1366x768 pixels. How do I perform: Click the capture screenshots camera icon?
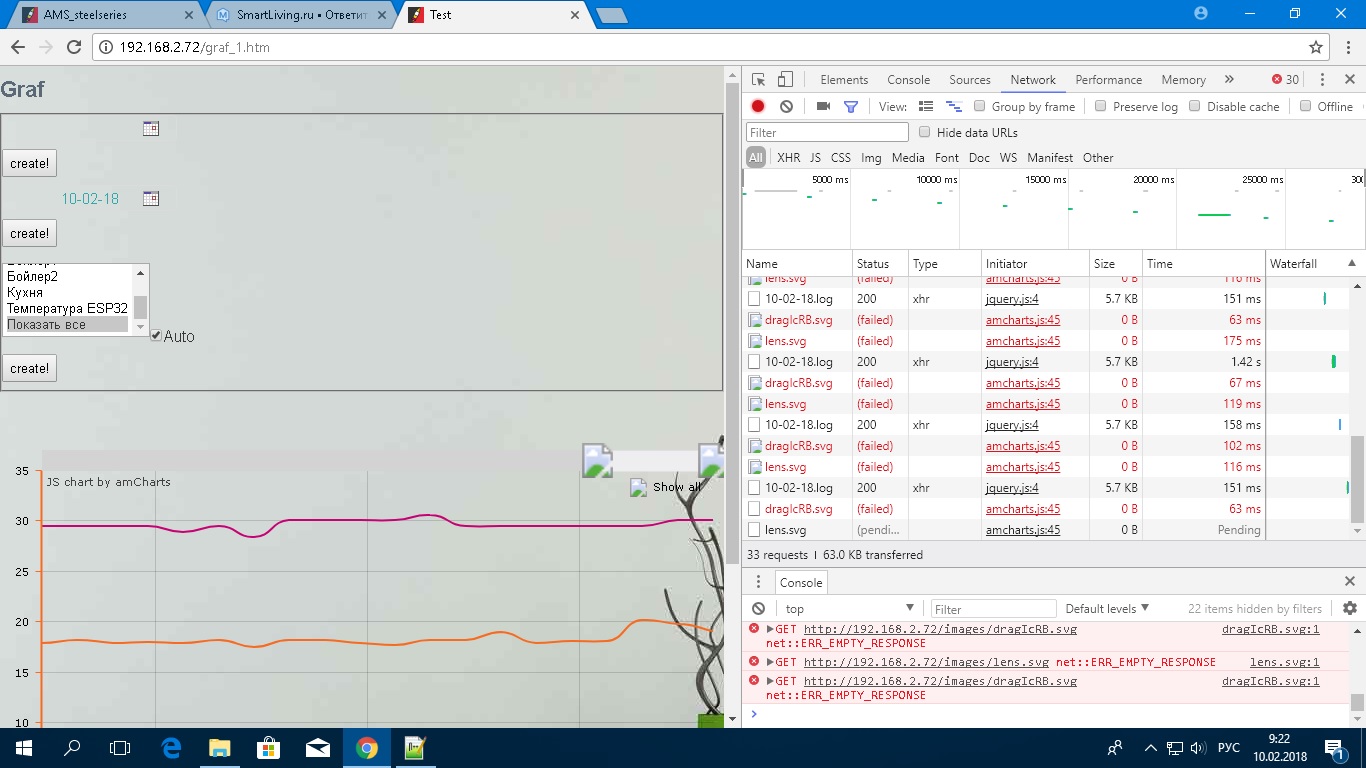tap(823, 107)
